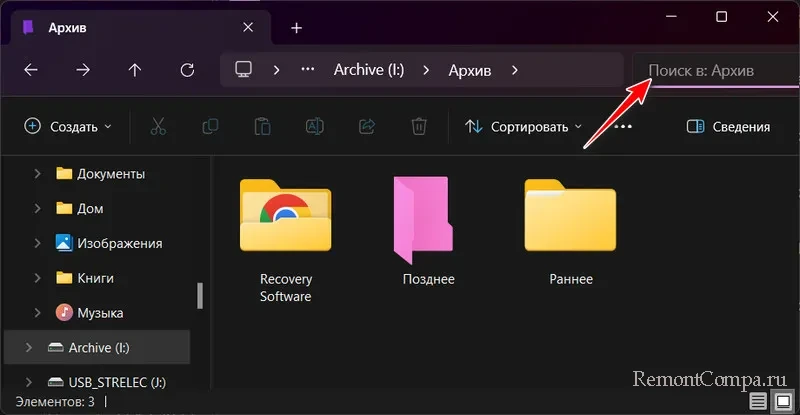Open the Сортировать dropdown
The height and width of the screenshot is (415, 800).
coord(523,127)
